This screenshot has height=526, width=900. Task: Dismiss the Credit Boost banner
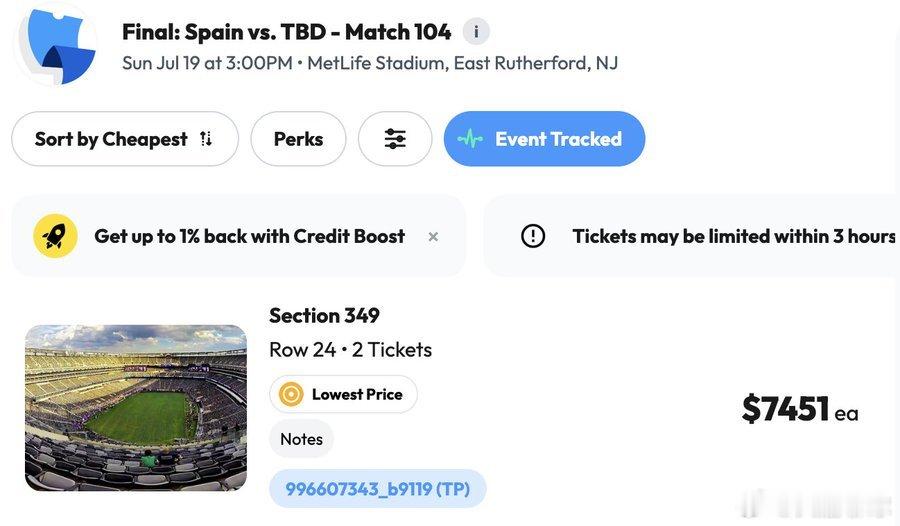tap(433, 237)
